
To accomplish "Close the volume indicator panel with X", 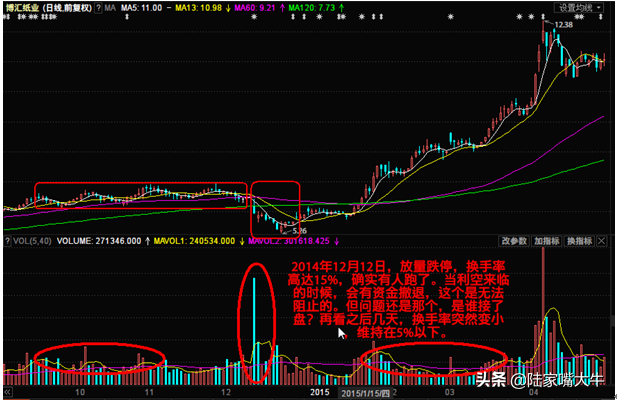I will (x=602, y=241).
